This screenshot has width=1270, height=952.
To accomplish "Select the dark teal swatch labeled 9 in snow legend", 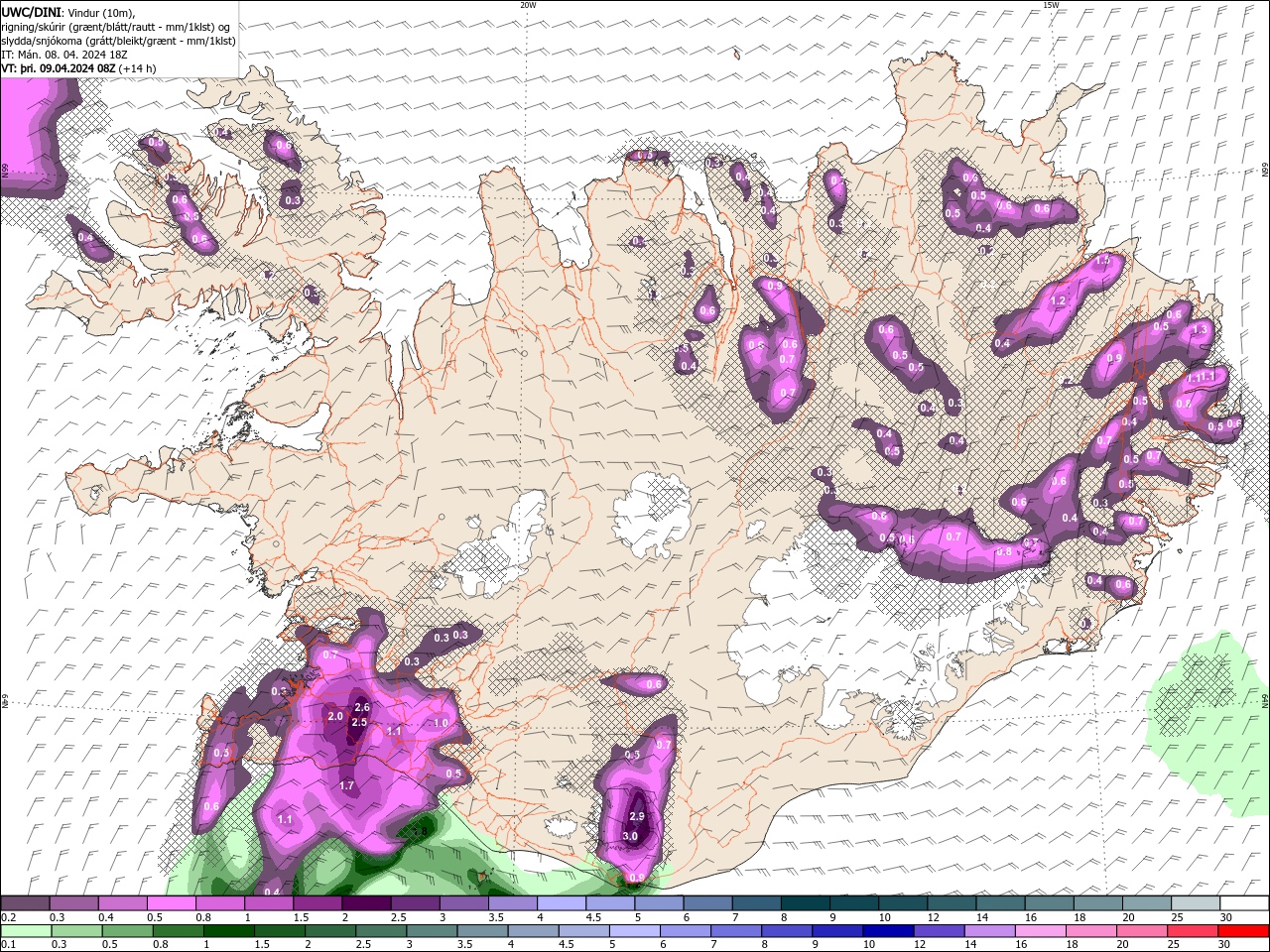I will coord(854,903).
